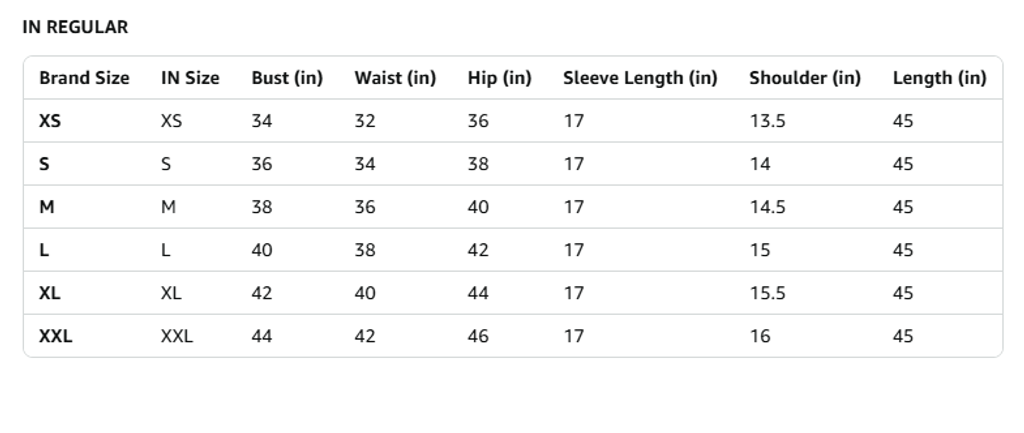Select the 15.5 shoulder measurement cell

767,293
